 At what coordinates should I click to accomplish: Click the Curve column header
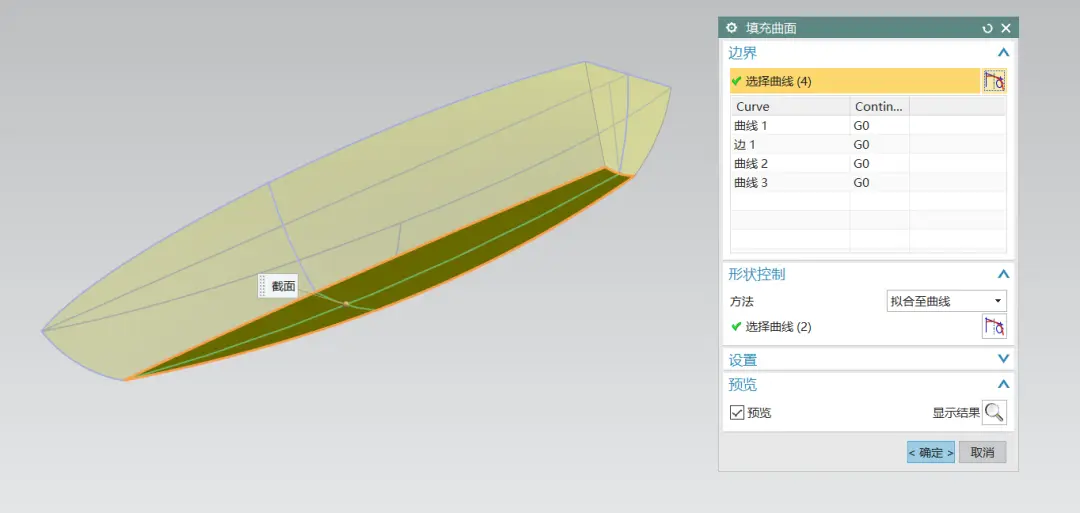(x=790, y=107)
